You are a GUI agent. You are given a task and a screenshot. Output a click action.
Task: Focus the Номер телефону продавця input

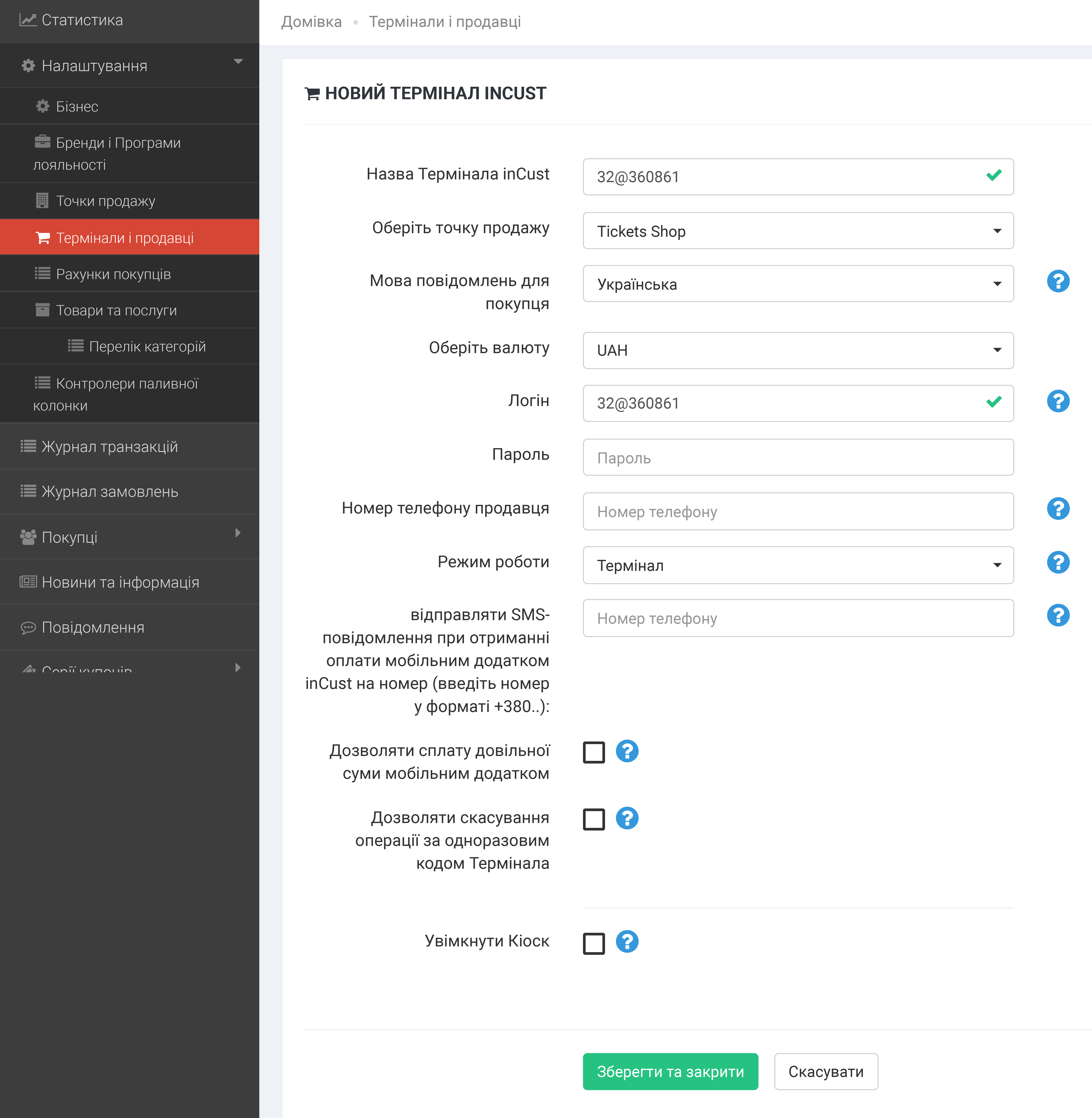798,511
